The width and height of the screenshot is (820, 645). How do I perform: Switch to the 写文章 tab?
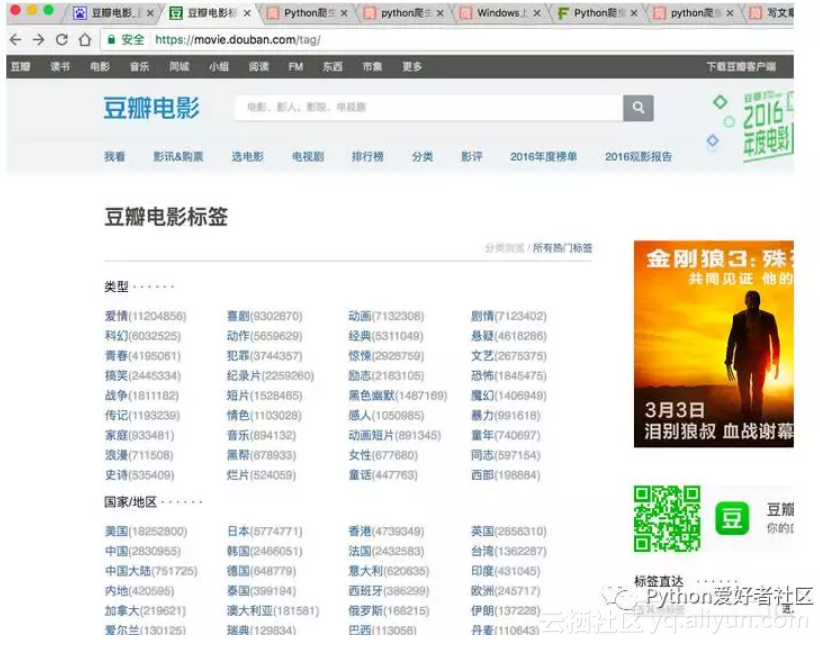771,13
